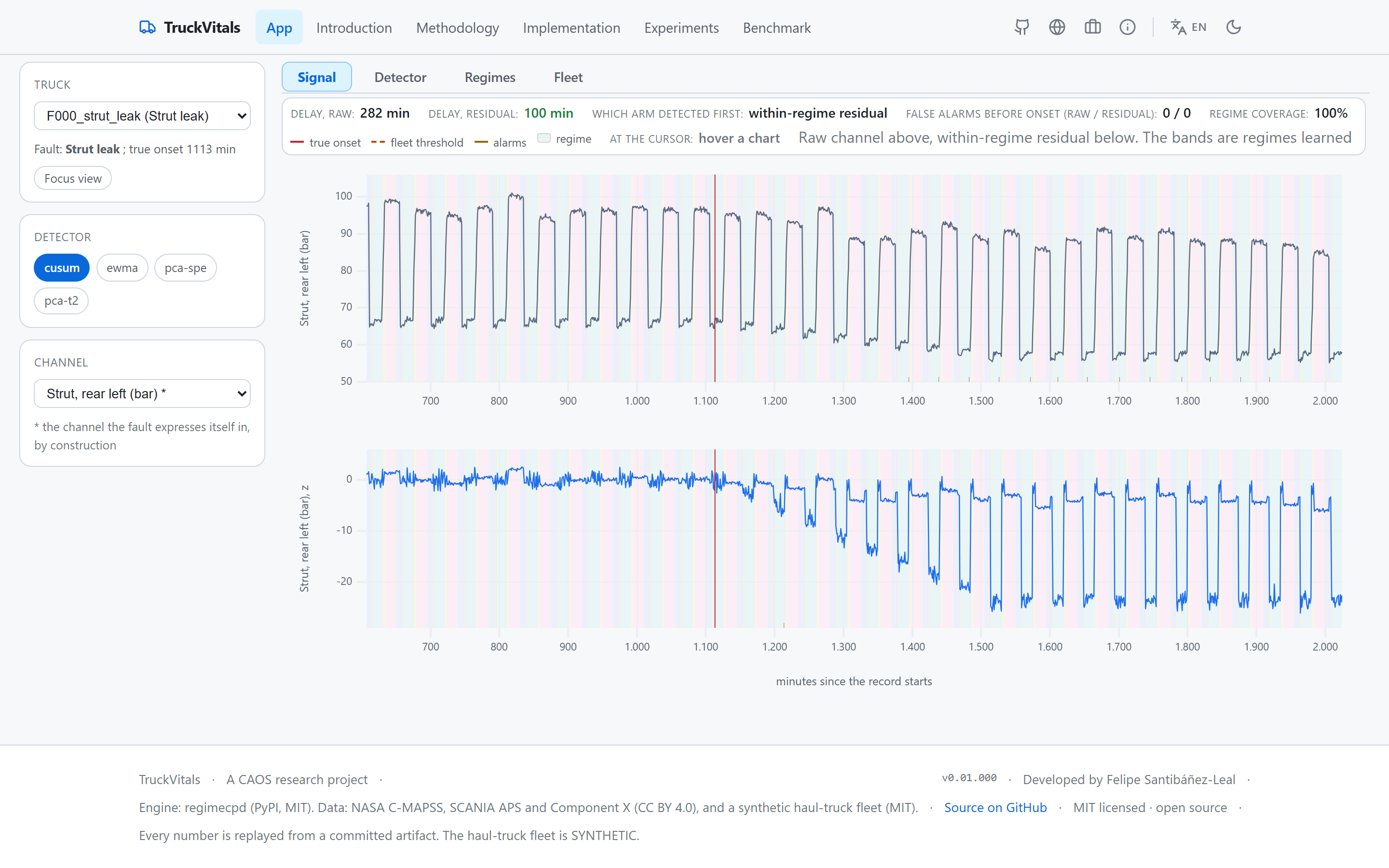The width and height of the screenshot is (1389, 868).
Task: Select the cusum detector
Action: (x=62, y=268)
